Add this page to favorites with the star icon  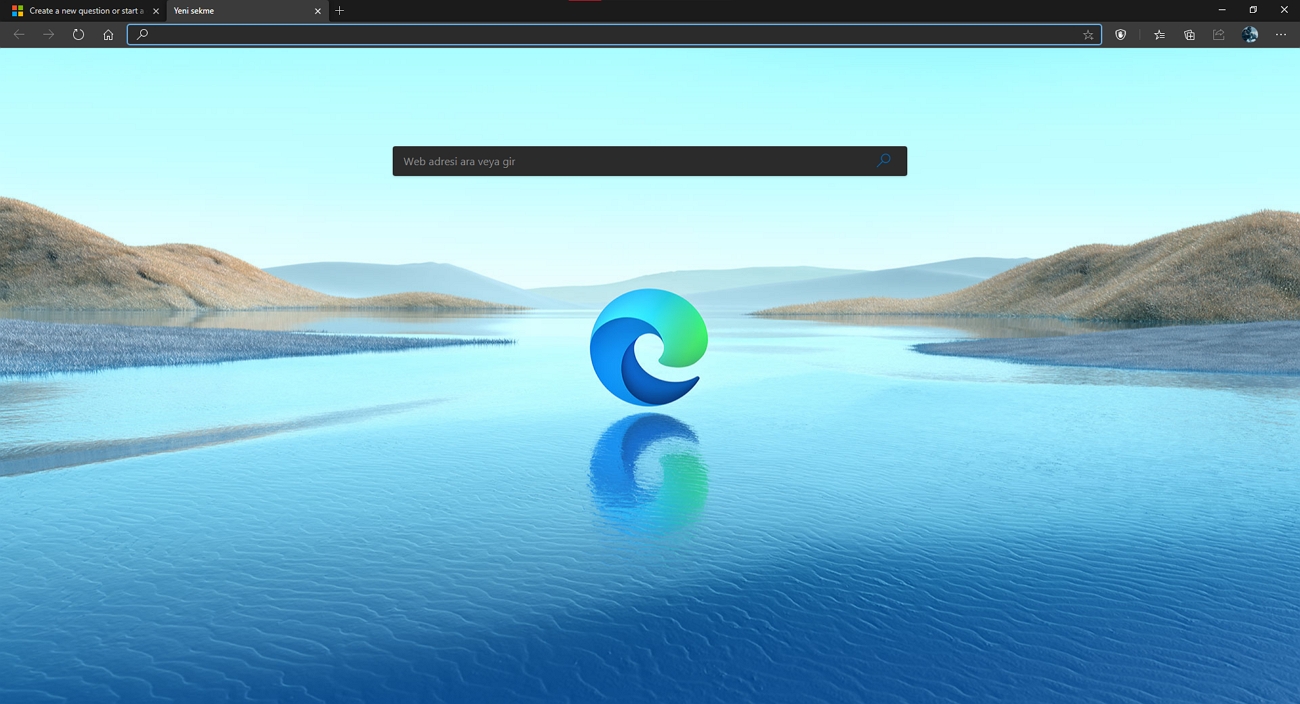click(1087, 34)
